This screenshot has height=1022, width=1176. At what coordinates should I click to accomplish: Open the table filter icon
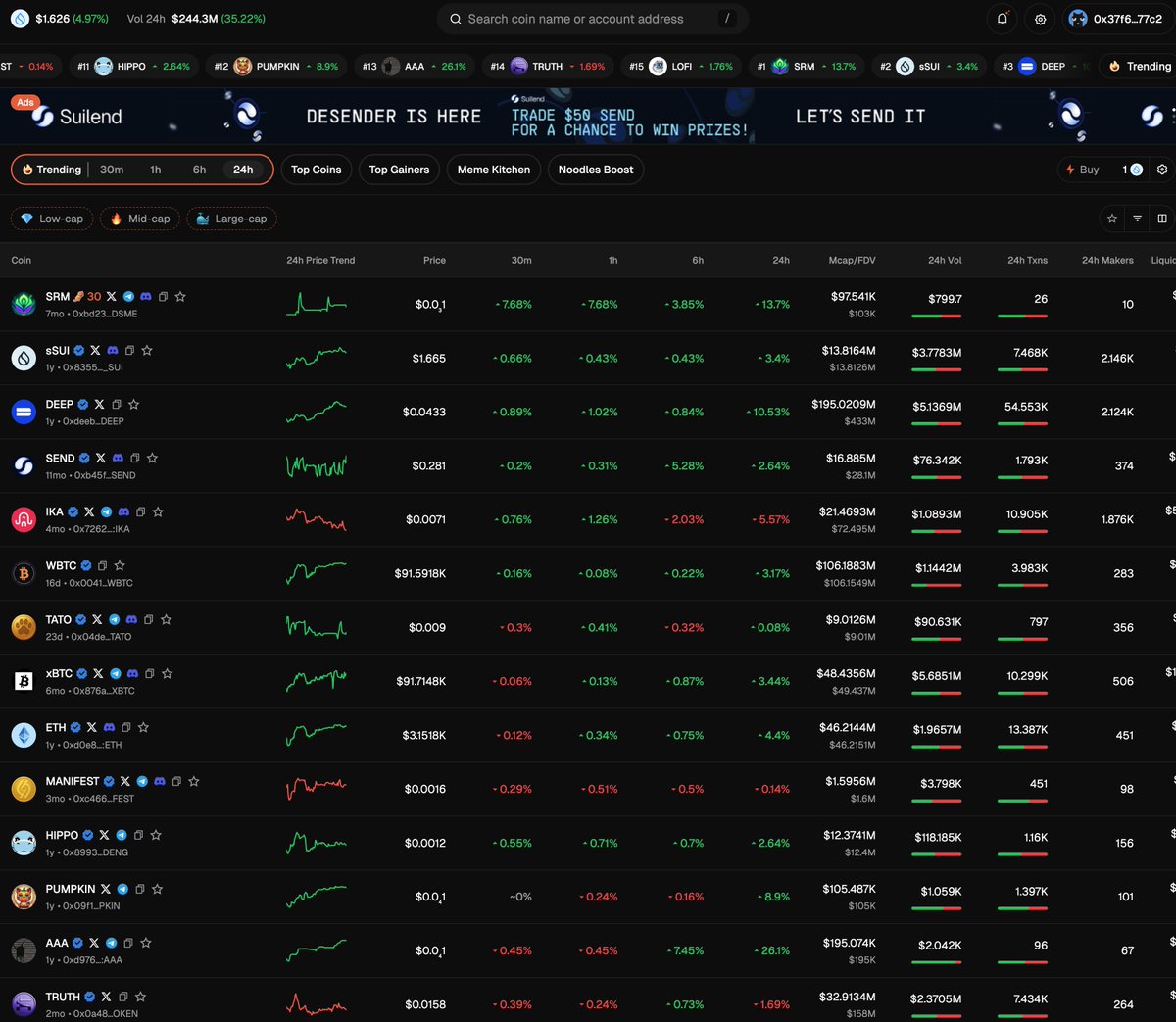point(1137,219)
